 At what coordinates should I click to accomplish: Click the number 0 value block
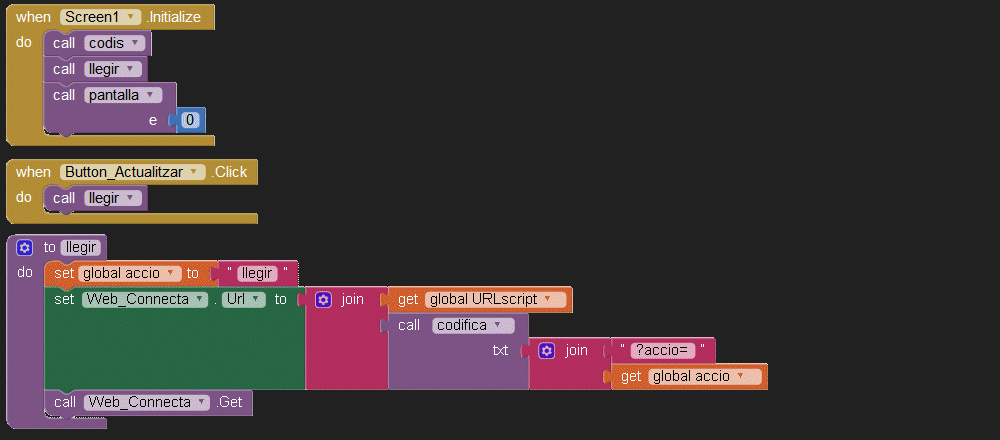[x=190, y=120]
